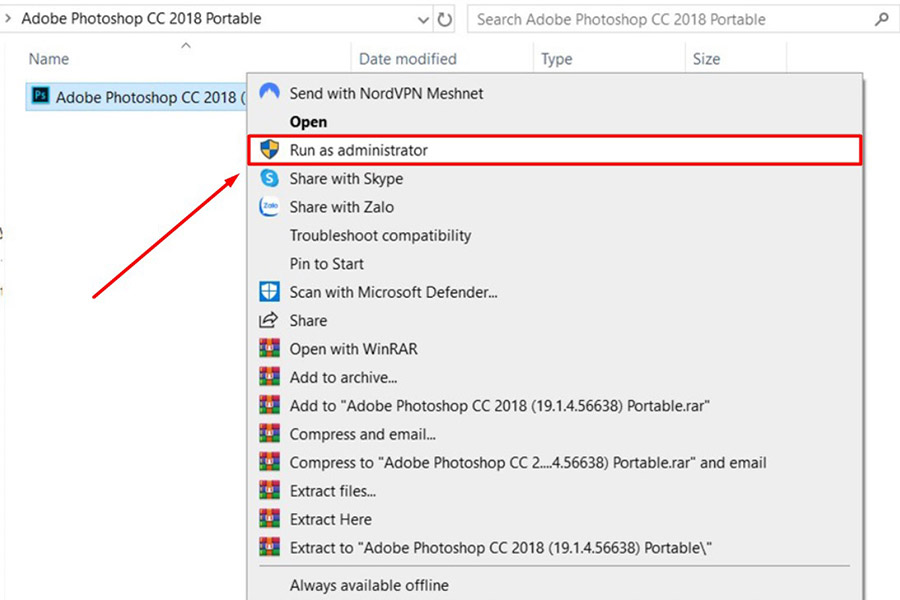Select Troubleshoot compatibility
The image size is (900, 600).
pyautogui.click(x=554, y=235)
